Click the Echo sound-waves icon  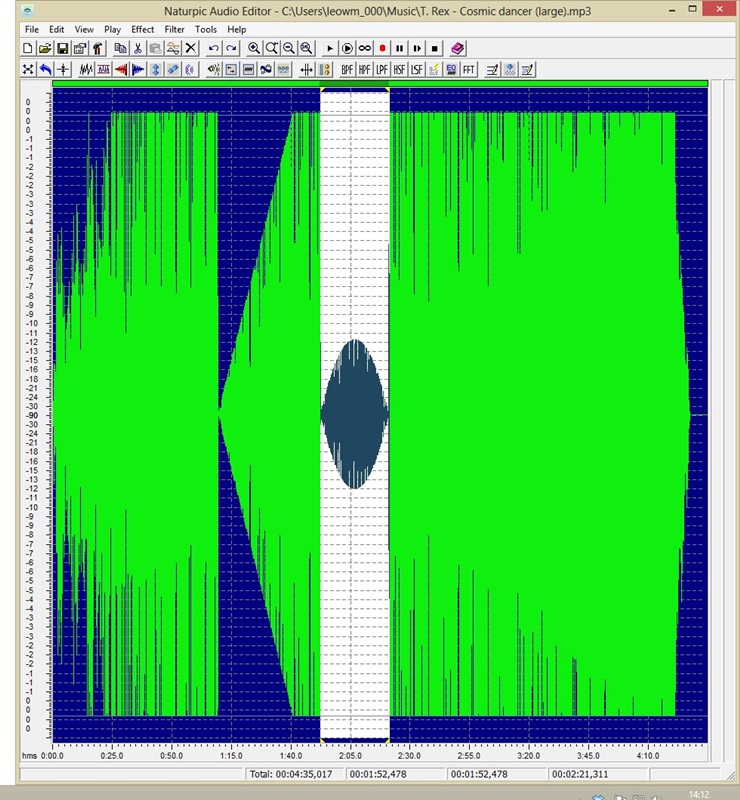pos(190,69)
